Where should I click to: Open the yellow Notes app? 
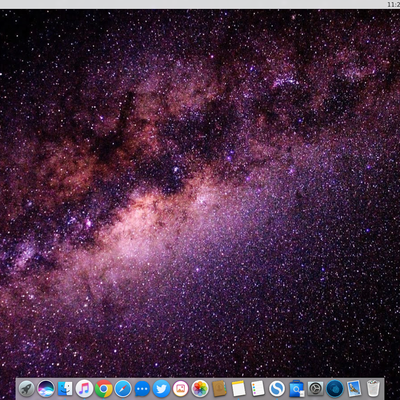238,388
